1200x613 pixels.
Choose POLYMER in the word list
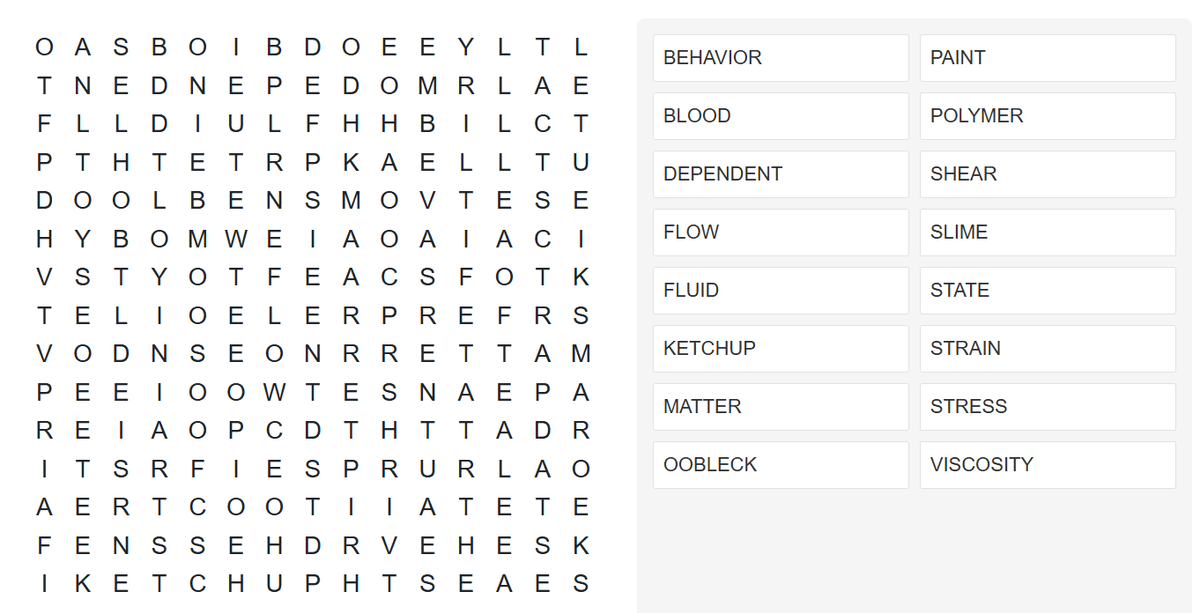coord(1047,116)
